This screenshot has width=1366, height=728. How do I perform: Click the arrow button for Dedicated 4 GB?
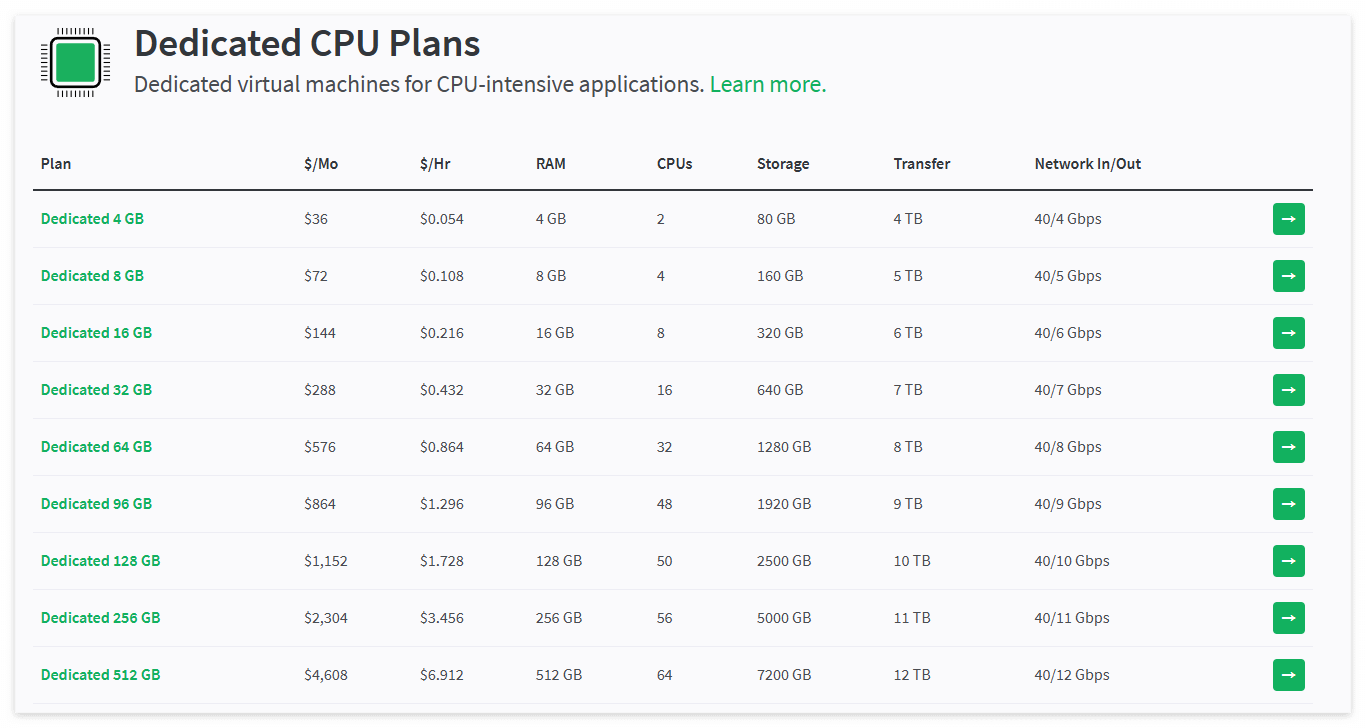[1288, 219]
